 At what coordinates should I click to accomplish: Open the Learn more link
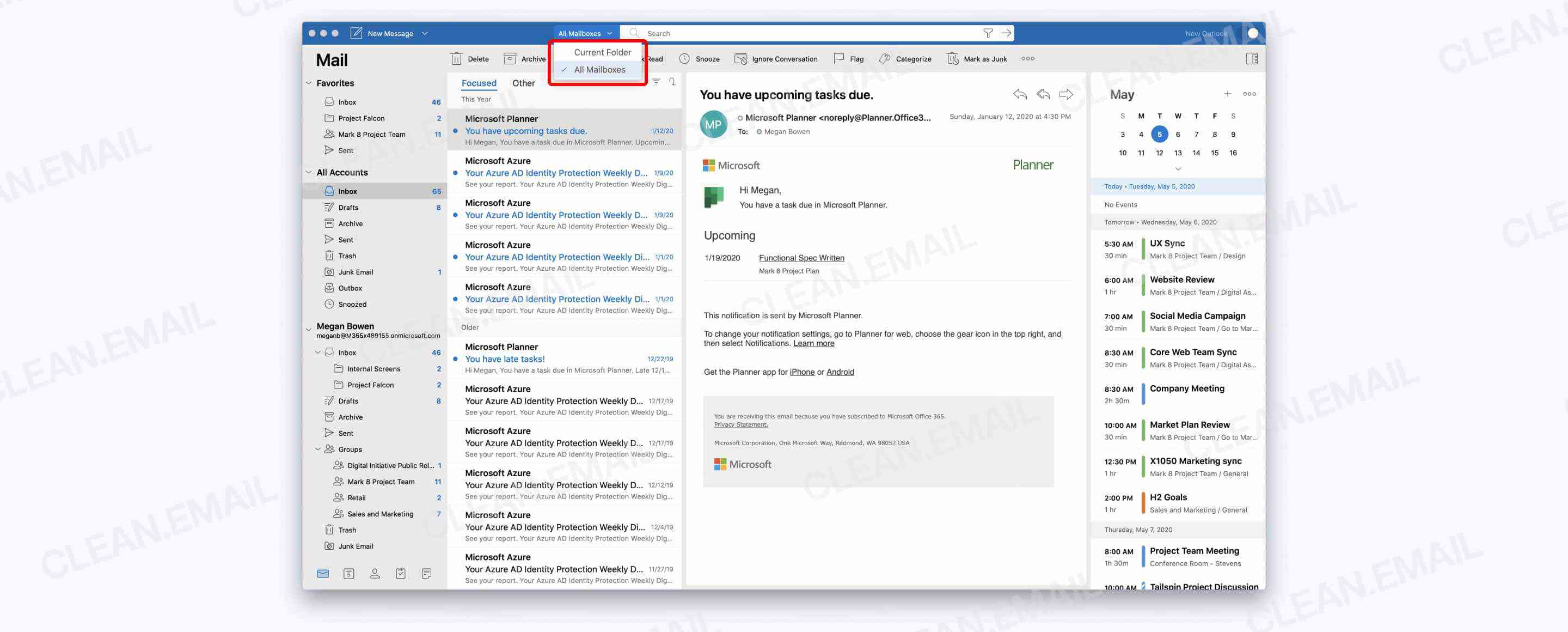813,343
